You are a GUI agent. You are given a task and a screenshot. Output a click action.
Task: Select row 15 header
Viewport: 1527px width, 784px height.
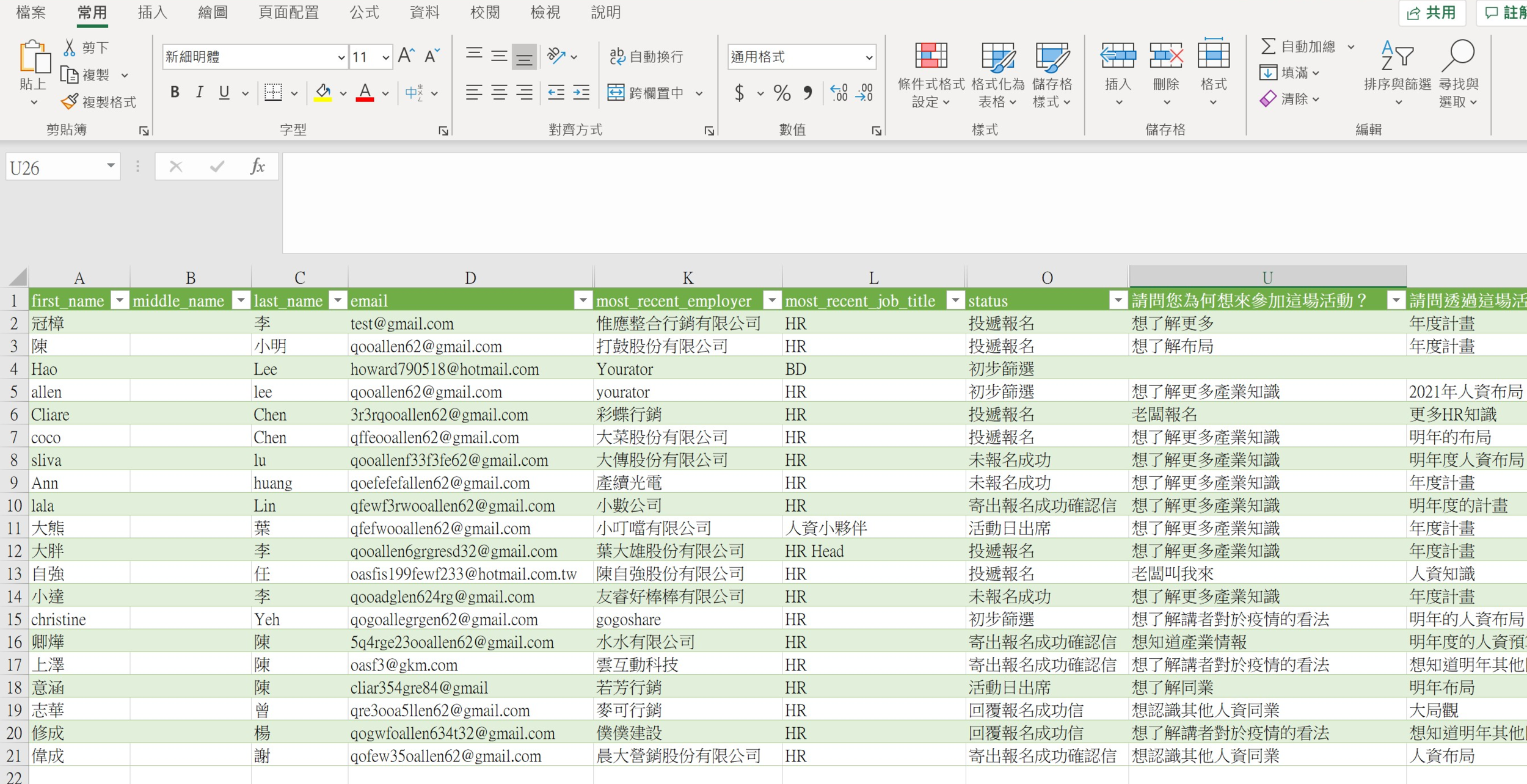coord(14,619)
